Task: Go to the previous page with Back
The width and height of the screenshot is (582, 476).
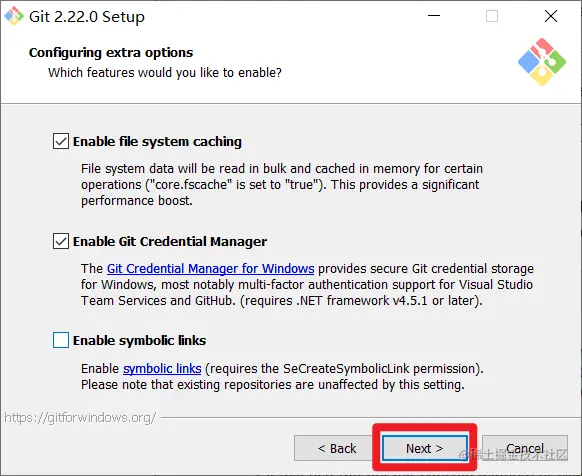Action: pyautogui.click(x=337, y=448)
